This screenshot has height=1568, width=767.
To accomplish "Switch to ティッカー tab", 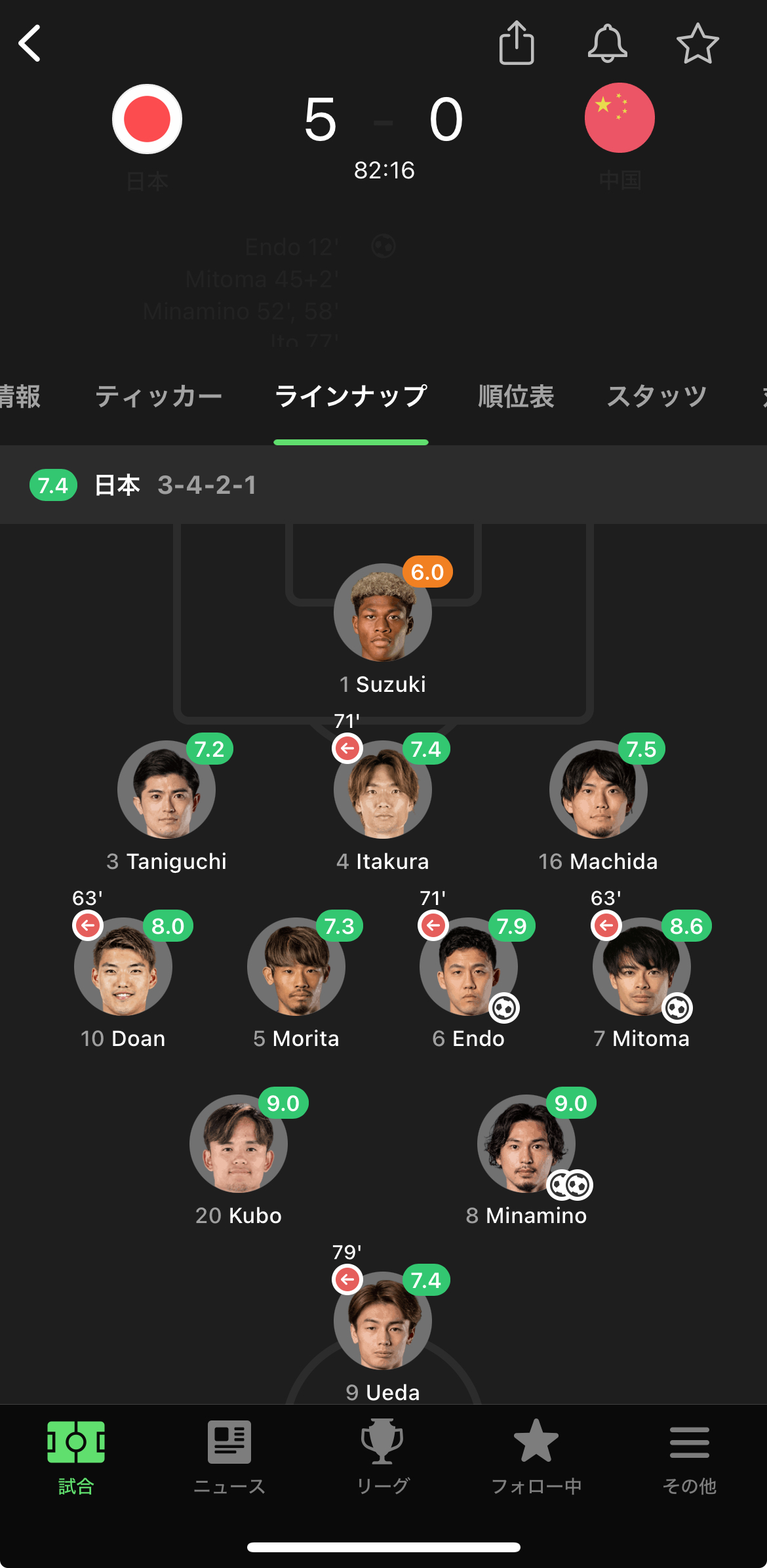I will click(x=159, y=397).
